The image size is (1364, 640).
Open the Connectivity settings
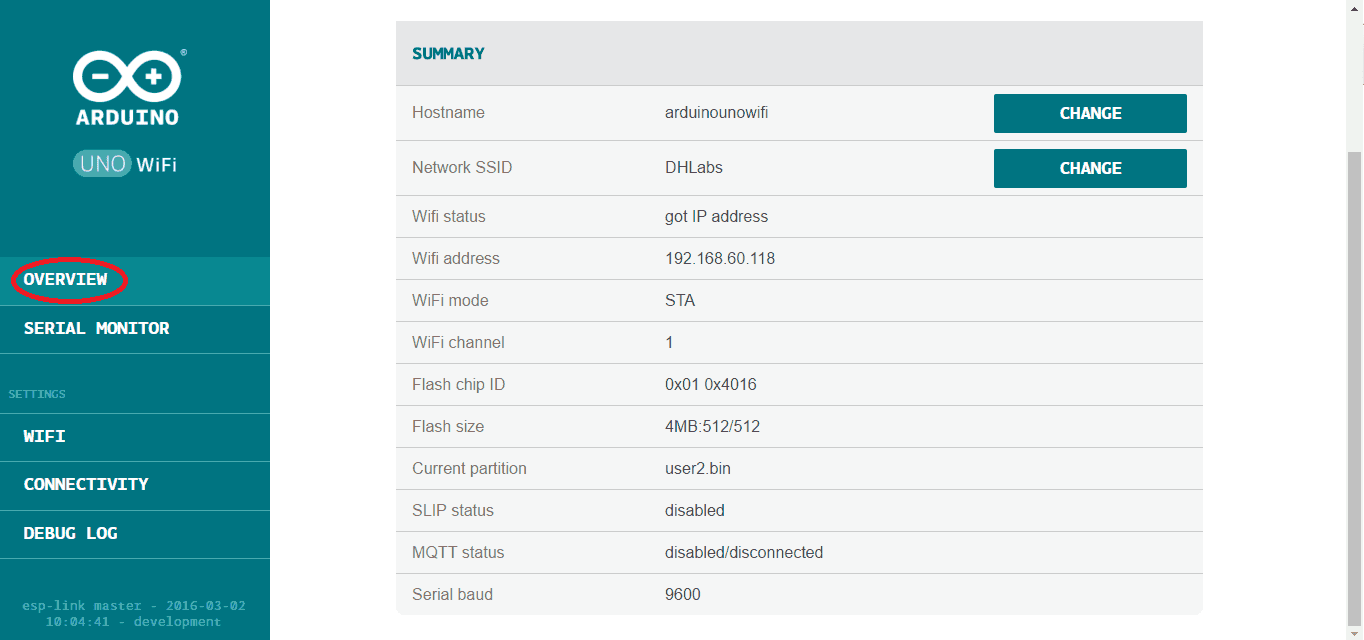(86, 484)
